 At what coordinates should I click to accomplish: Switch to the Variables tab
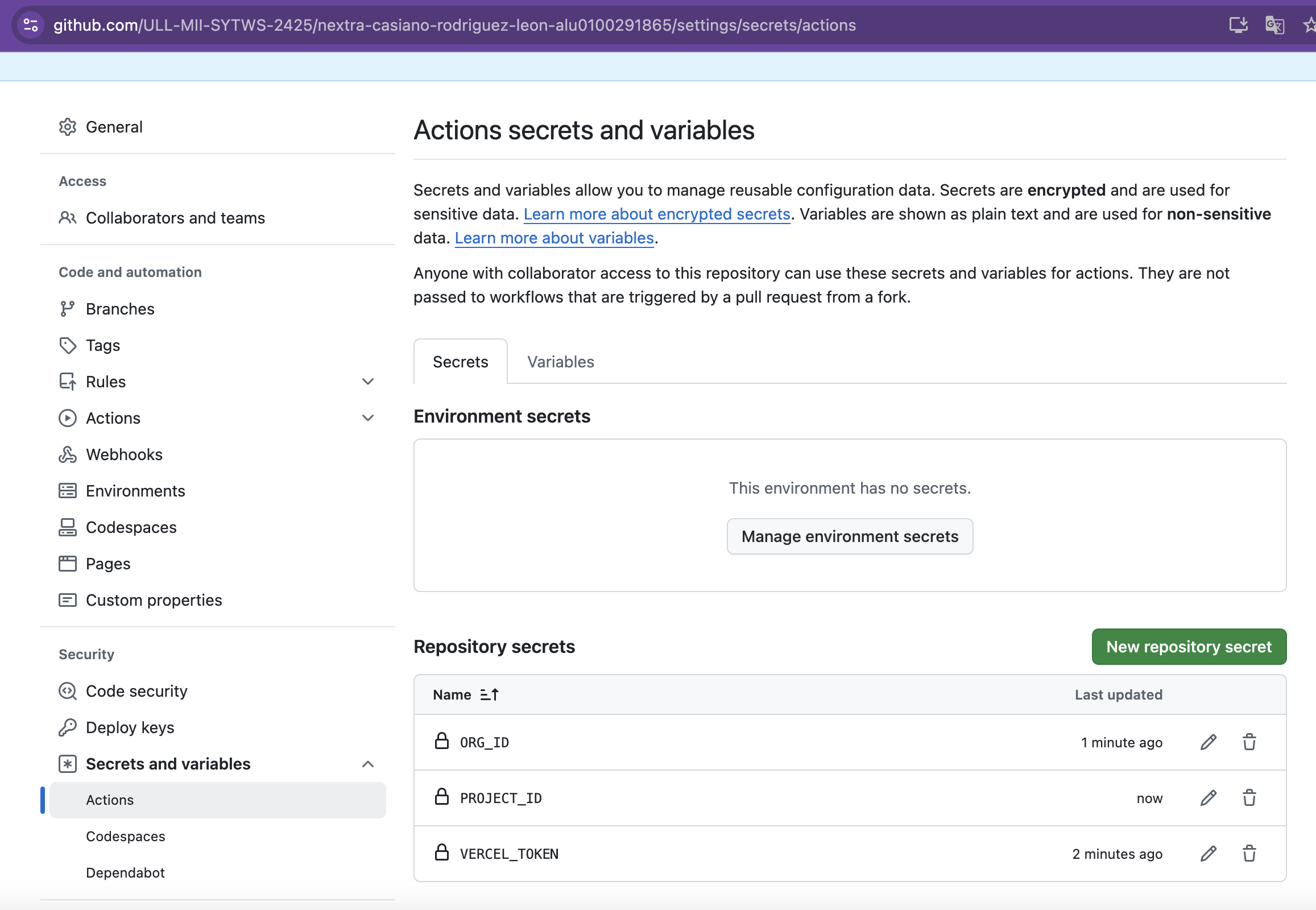pyautogui.click(x=561, y=362)
